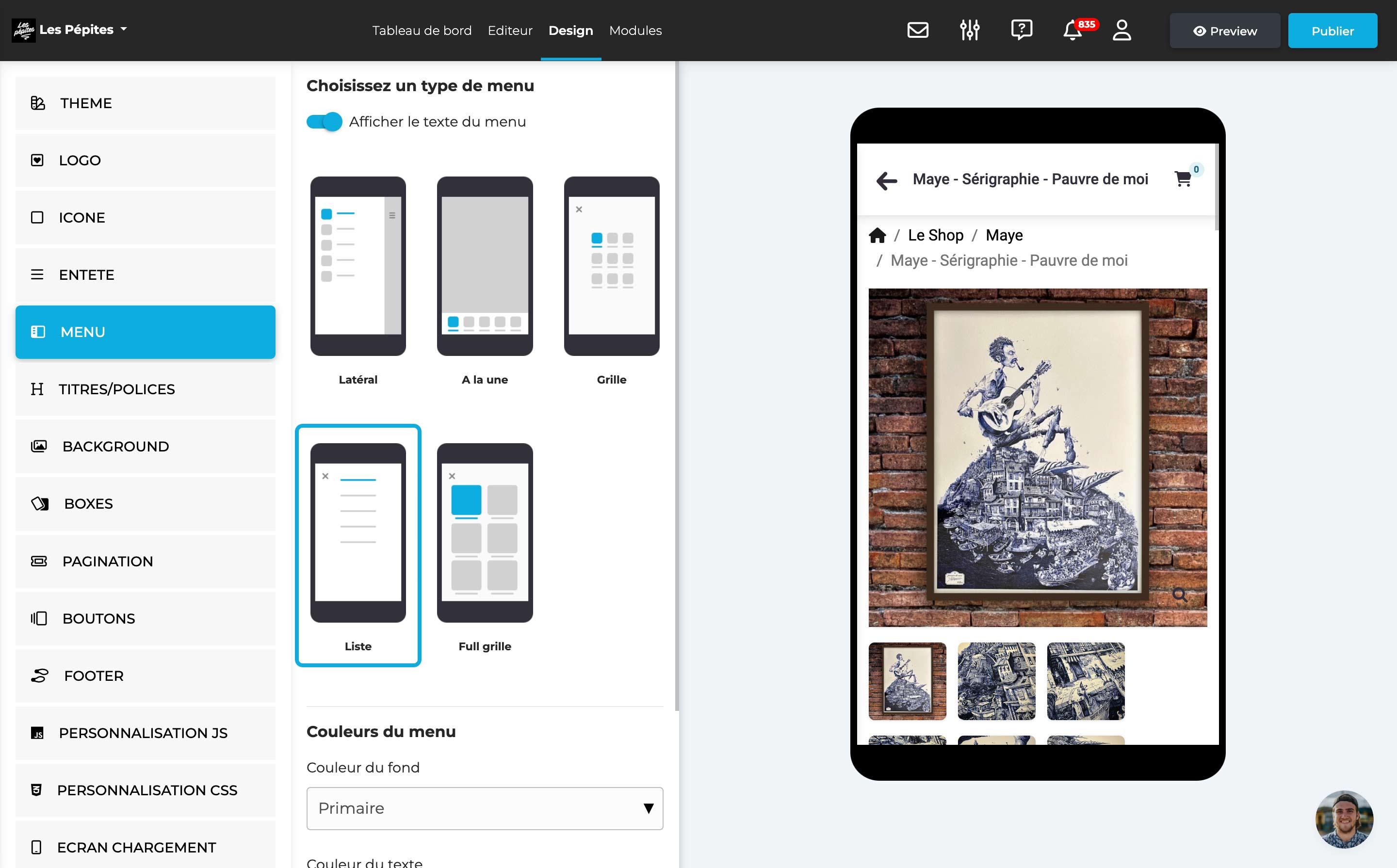Tap 'Maye' breadcrumb link in preview
This screenshot has height=868, width=1397.
click(1004, 235)
